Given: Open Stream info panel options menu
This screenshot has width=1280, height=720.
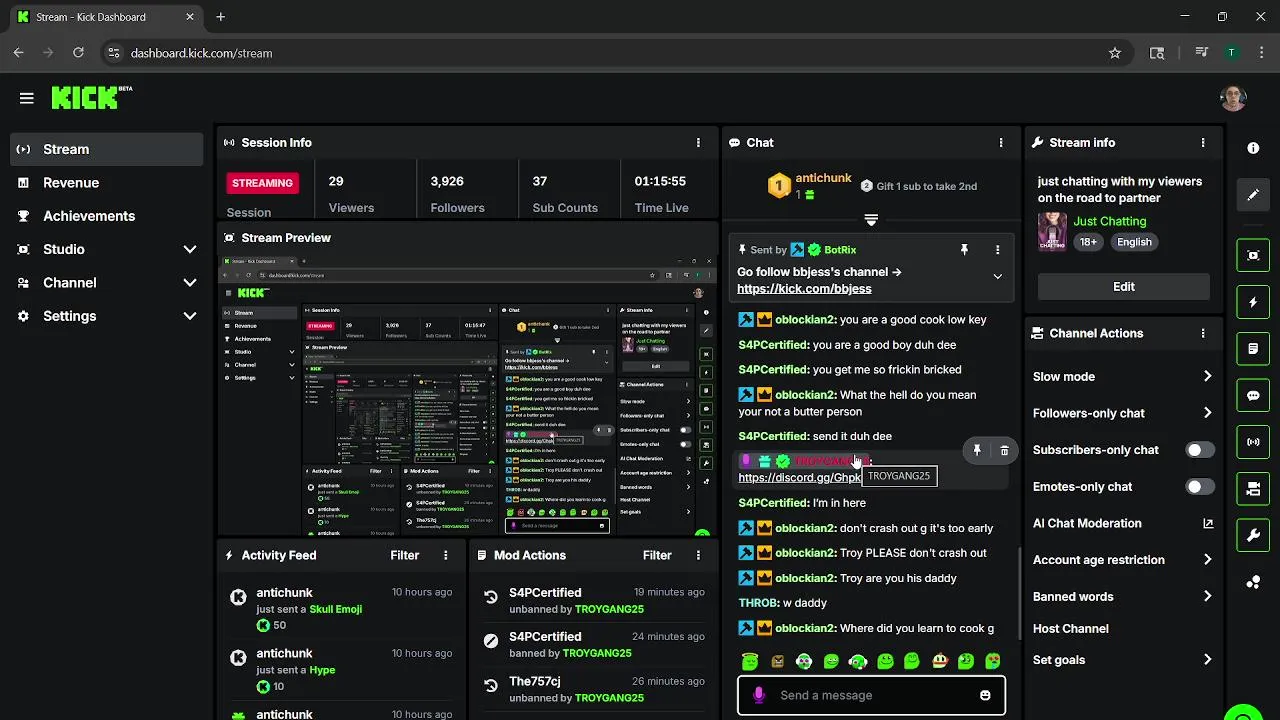Looking at the screenshot, I should pos(1203,143).
